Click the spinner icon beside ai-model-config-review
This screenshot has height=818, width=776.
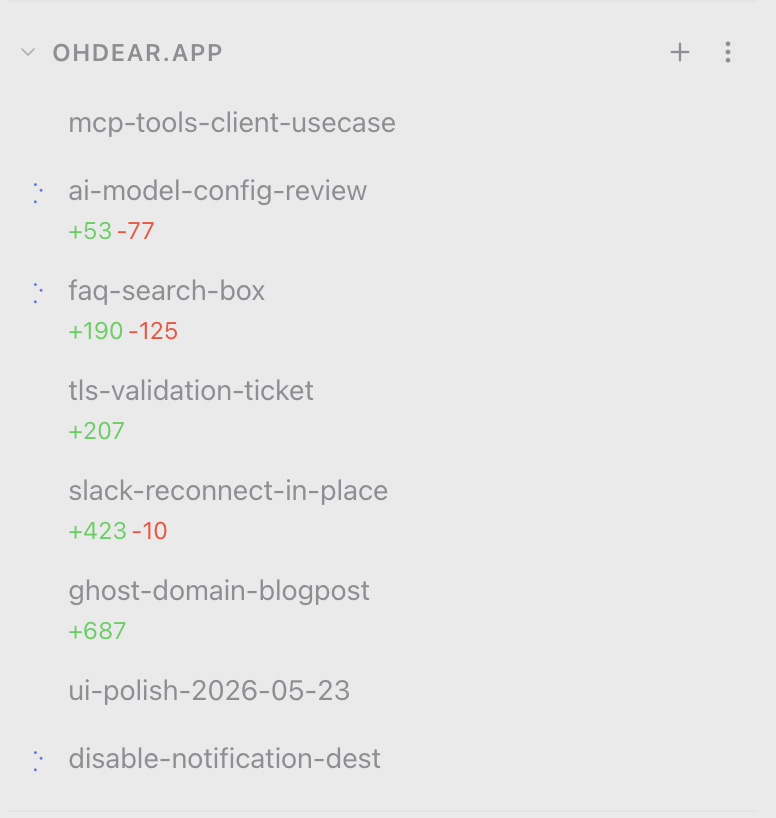[x=38, y=193]
